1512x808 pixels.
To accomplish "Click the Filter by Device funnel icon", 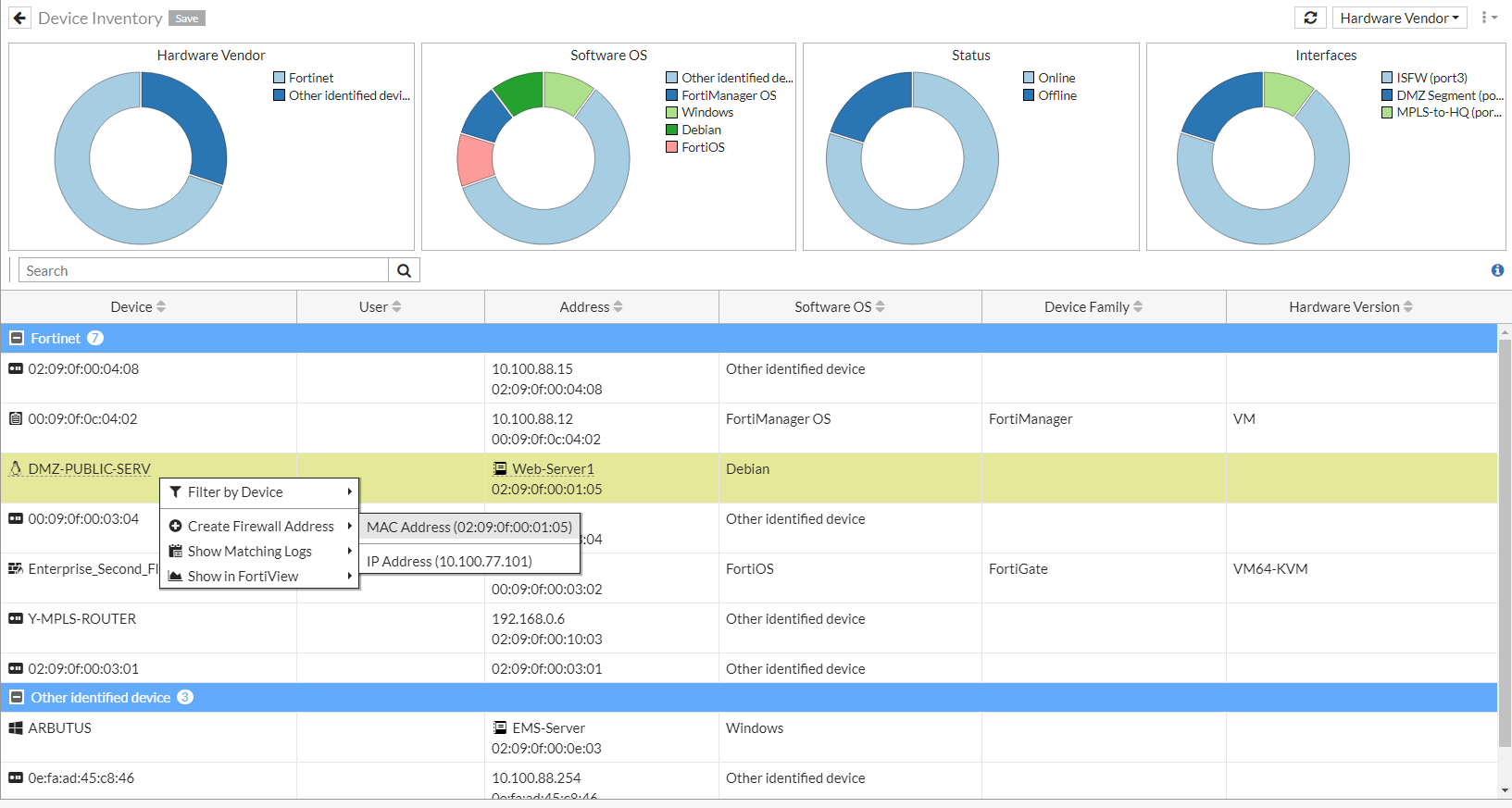I will pos(176,492).
